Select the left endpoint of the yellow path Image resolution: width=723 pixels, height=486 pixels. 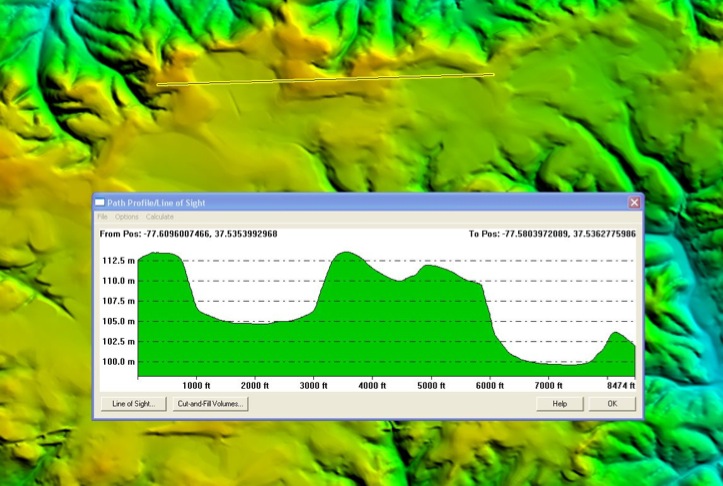158,85
